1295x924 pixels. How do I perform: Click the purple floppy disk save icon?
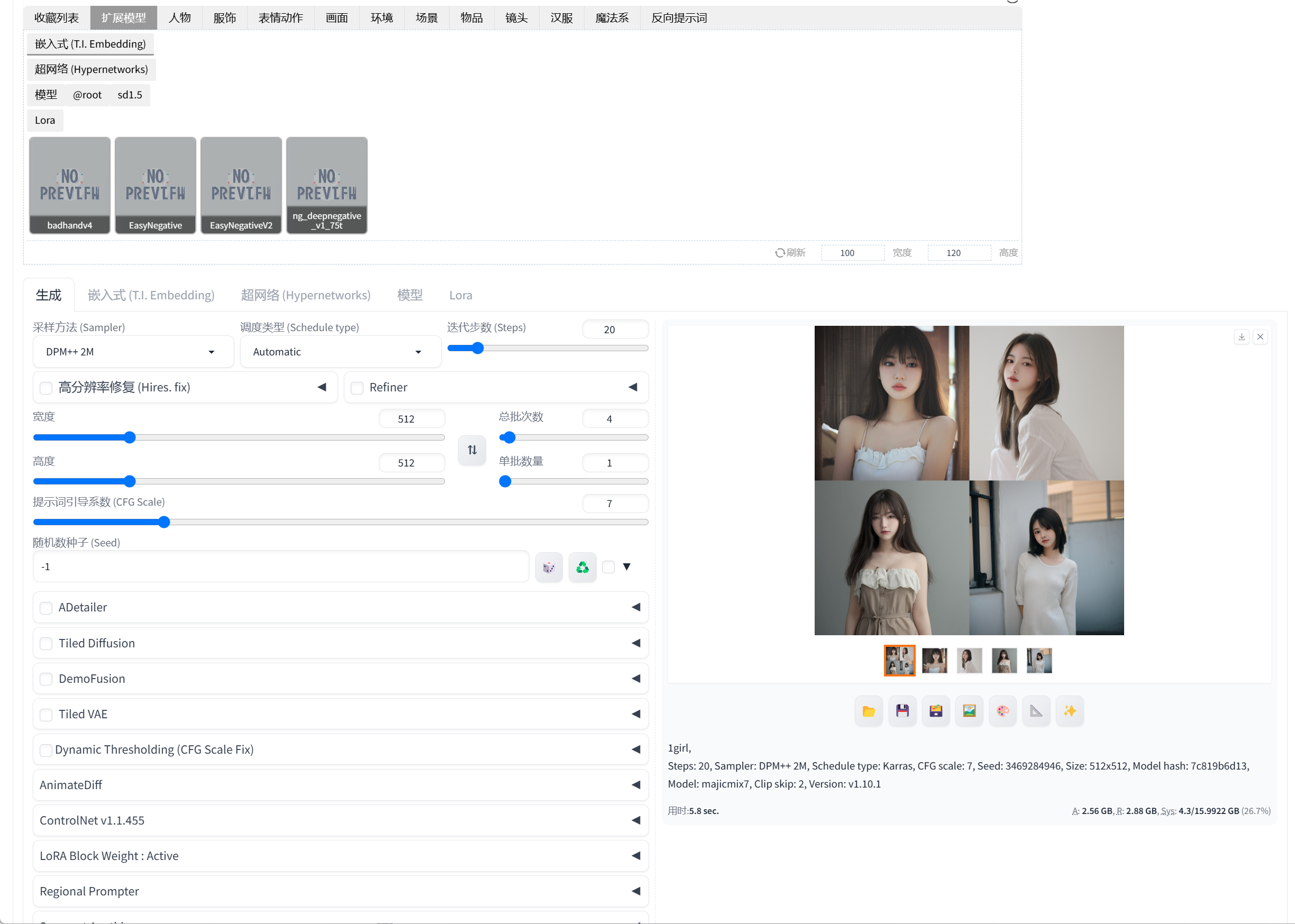[x=902, y=711]
